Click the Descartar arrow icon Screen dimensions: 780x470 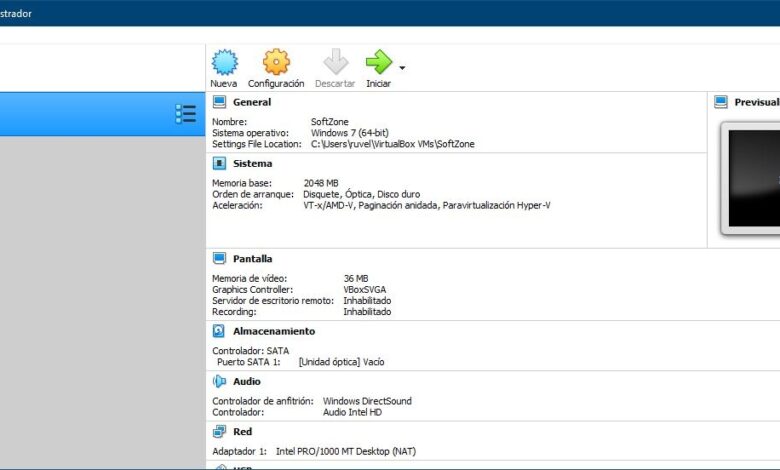336,62
